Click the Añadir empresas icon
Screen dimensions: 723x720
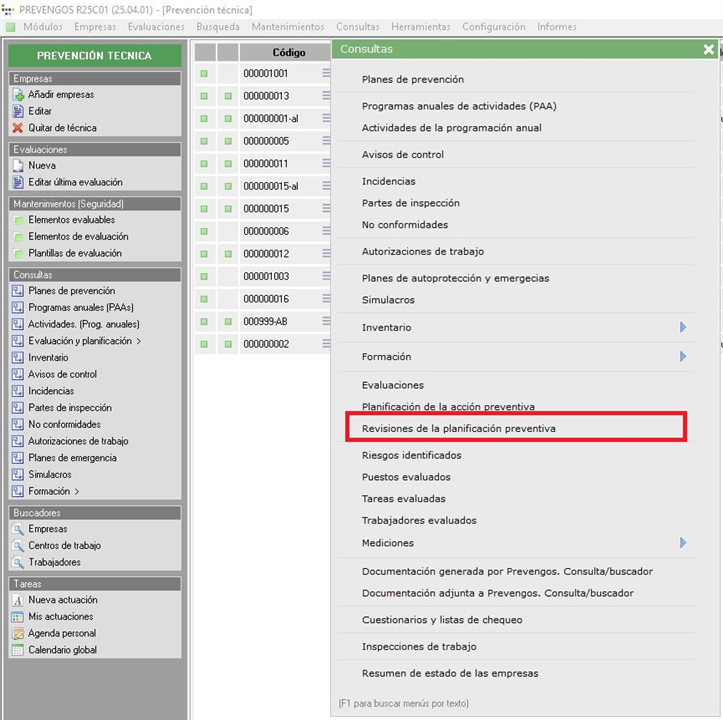pyautogui.click(x=18, y=95)
